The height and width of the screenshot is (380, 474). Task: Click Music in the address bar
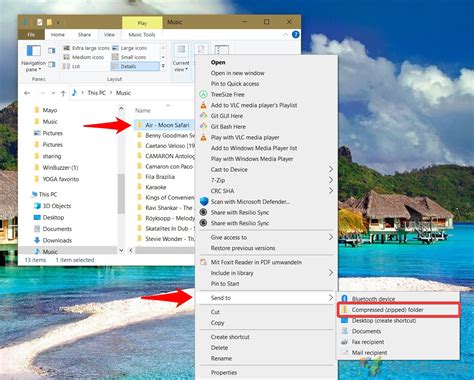(x=123, y=93)
